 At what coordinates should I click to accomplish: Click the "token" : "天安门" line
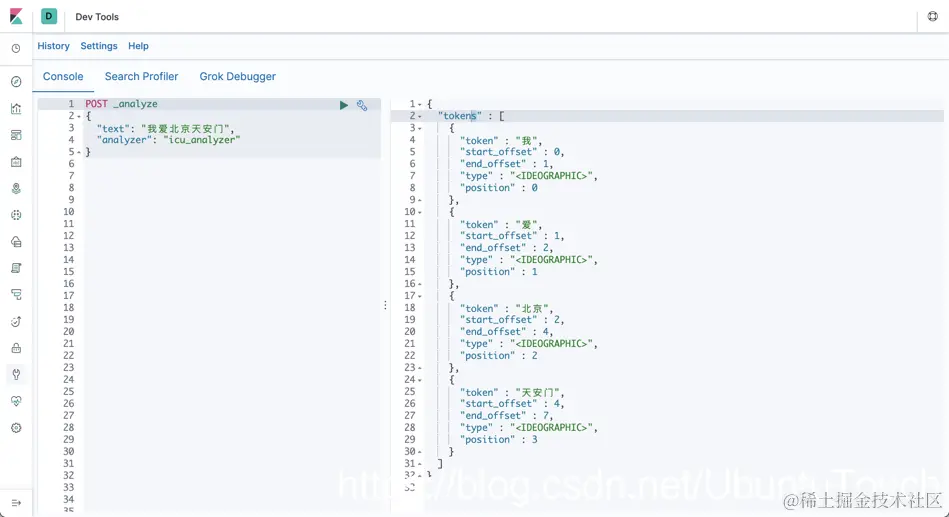pyautogui.click(x=512, y=392)
